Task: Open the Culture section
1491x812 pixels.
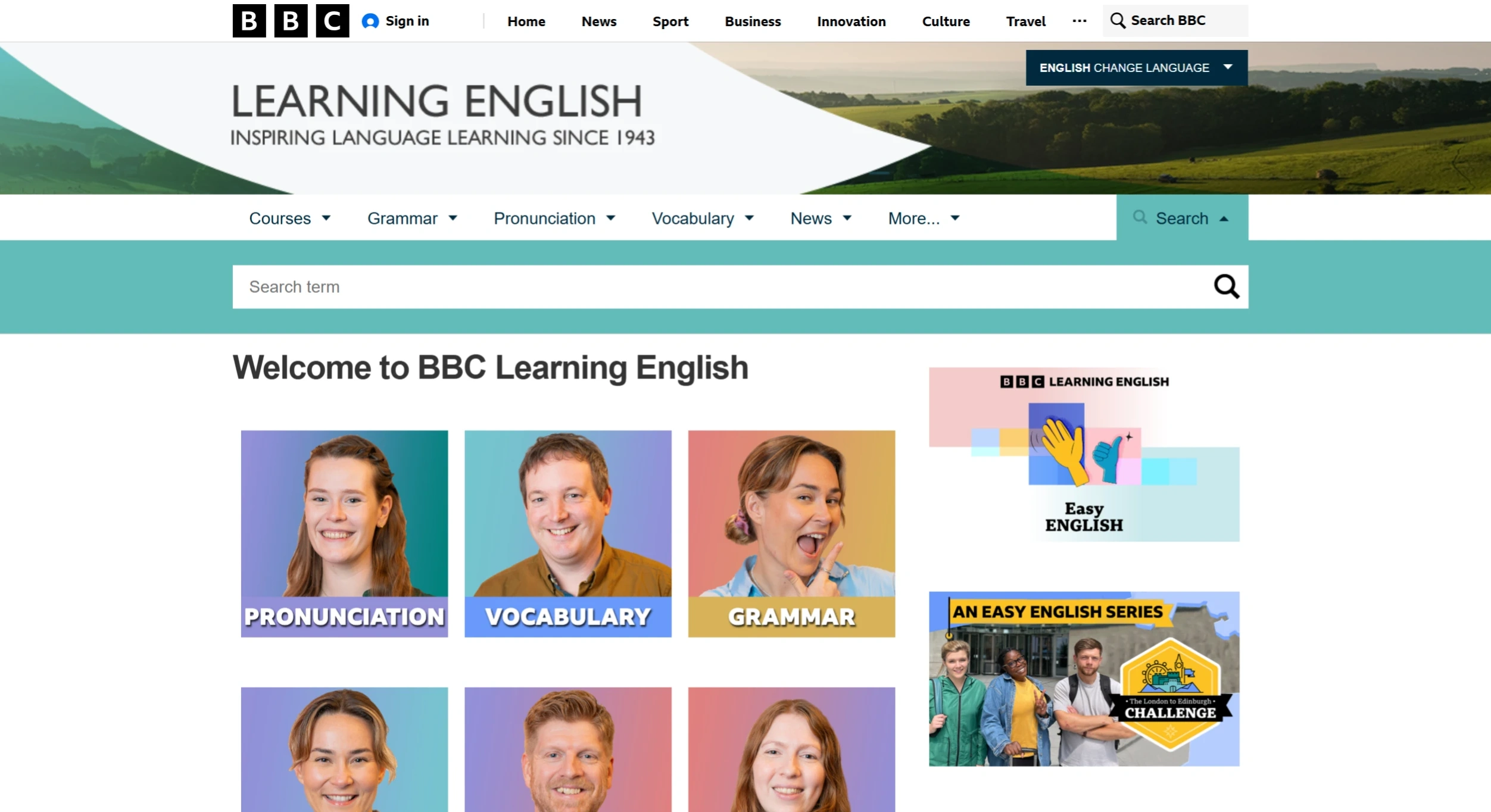Action: [946, 21]
